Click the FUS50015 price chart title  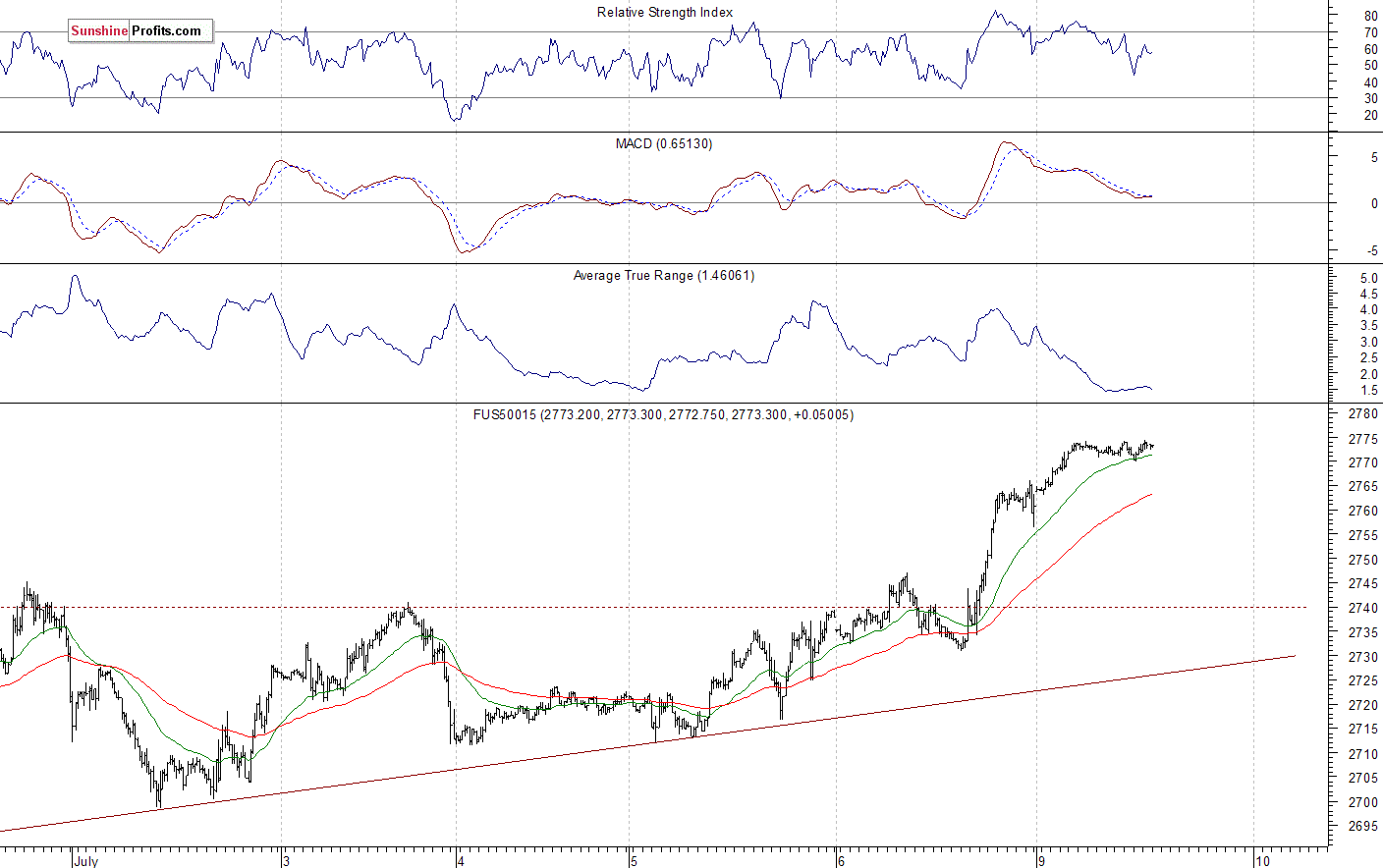(663, 415)
